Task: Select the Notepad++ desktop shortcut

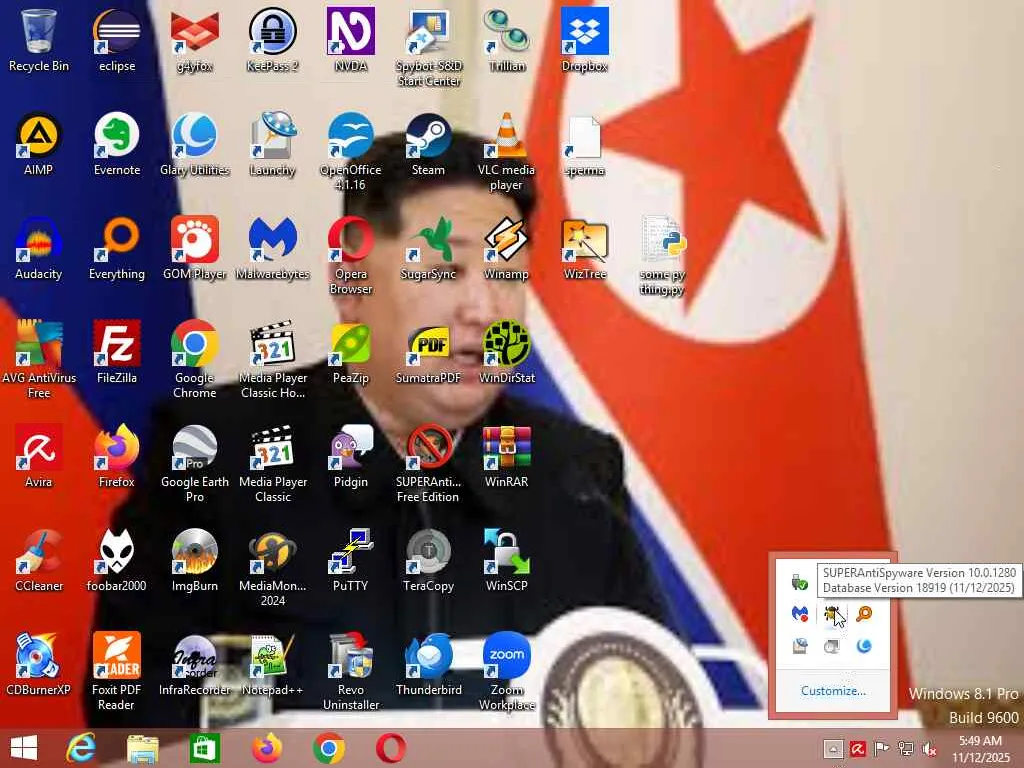Action: click(x=272, y=664)
